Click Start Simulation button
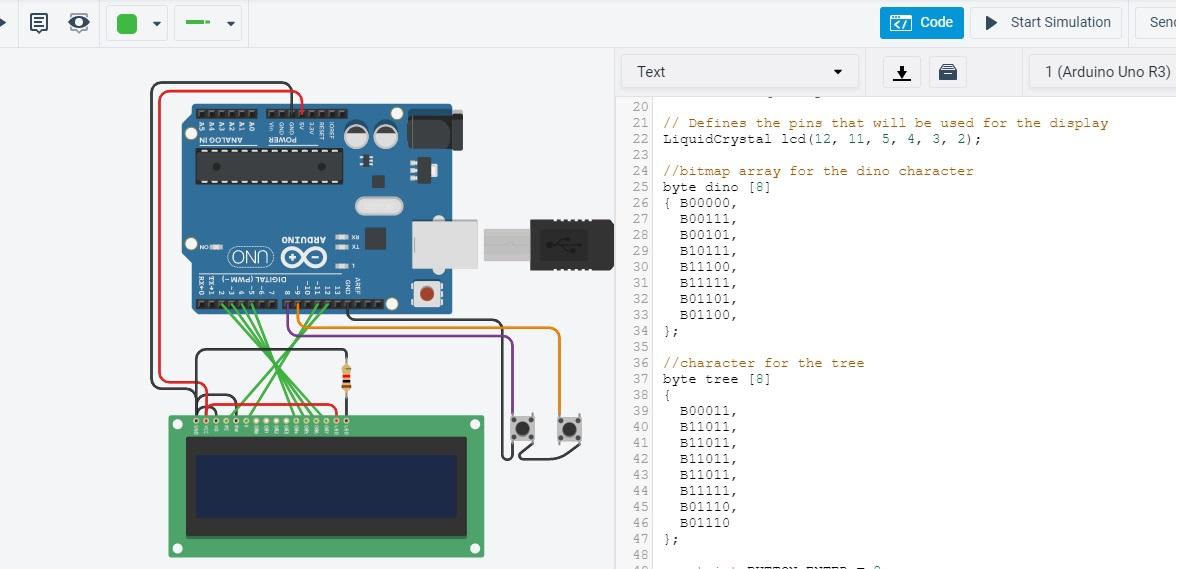Image resolution: width=1179 pixels, height=569 pixels. [1046, 23]
